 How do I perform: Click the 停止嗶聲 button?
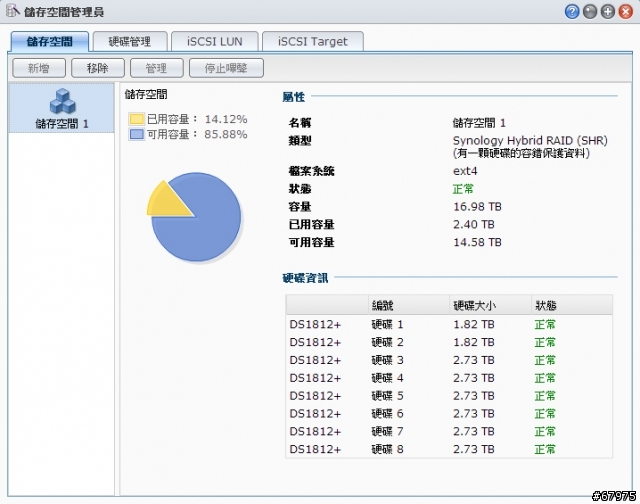[x=226, y=68]
